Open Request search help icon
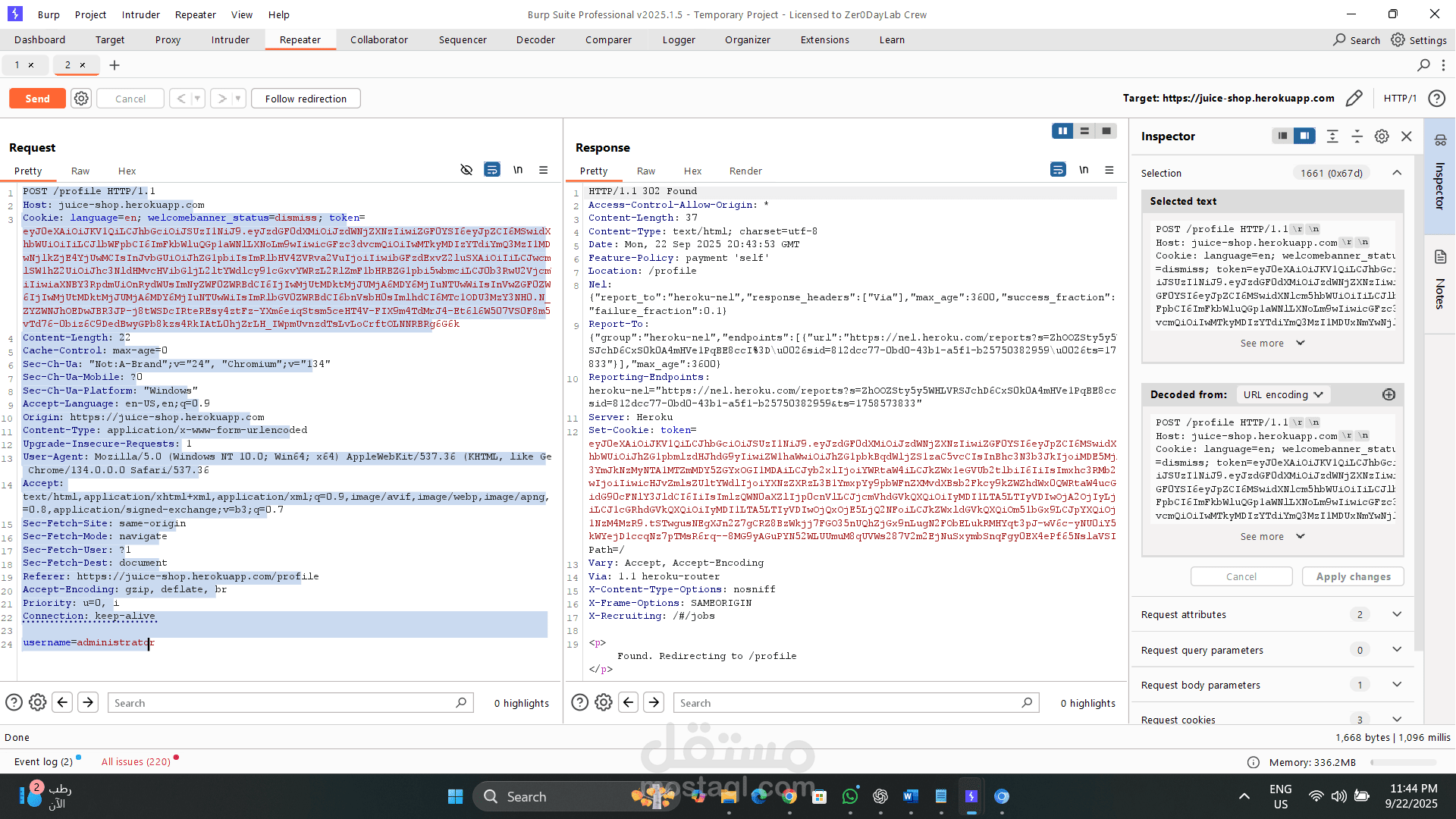The image size is (1456, 819). pyautogui.click(x=14, y=702)
